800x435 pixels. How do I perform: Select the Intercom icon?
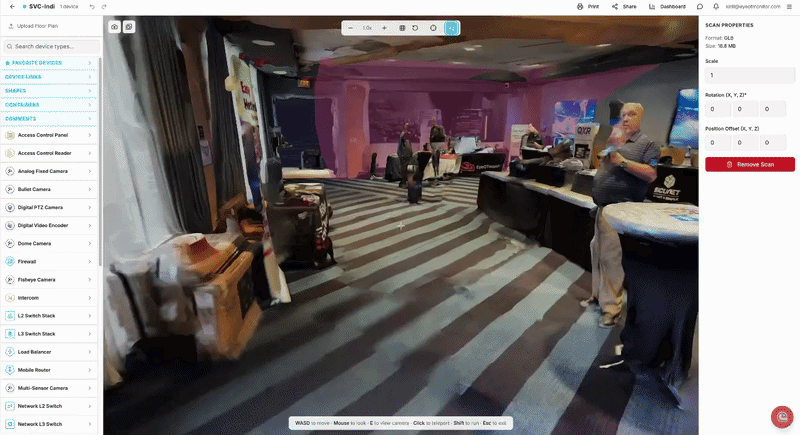10,298
